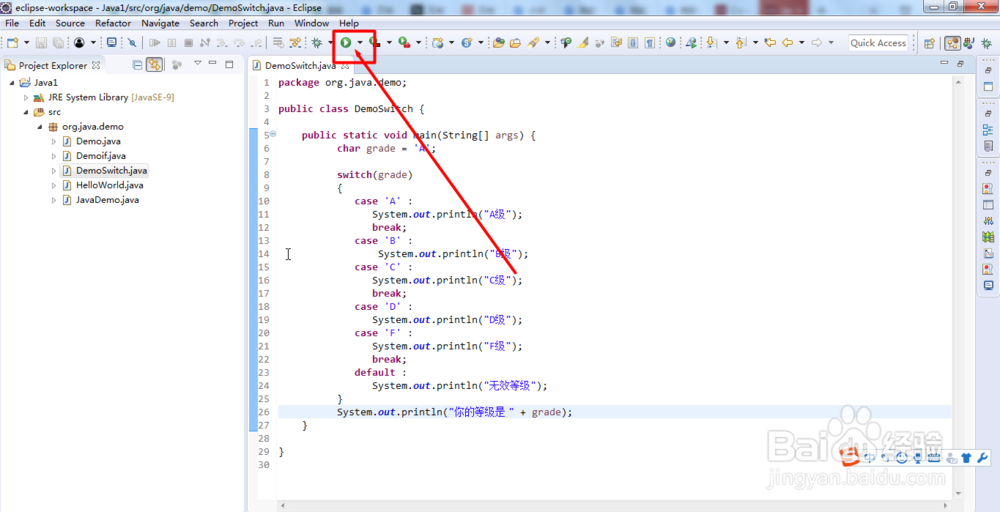The image size is (1000, 512).
Task: Toggle Mark Occurrences highlighter icon
Action: [x=582, y=43]
